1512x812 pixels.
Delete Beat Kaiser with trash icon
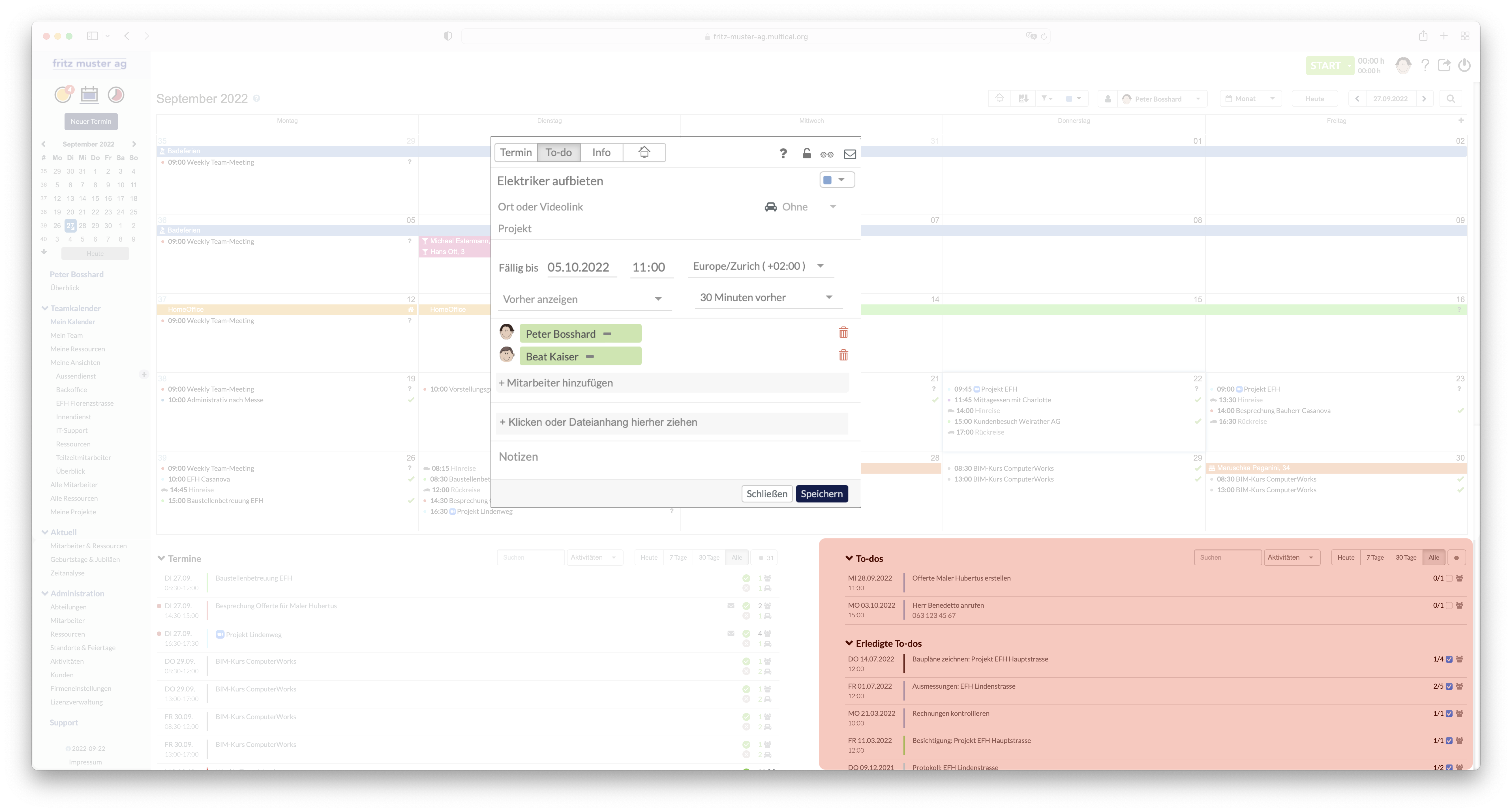pyautogui.click(x=843, y=356)
